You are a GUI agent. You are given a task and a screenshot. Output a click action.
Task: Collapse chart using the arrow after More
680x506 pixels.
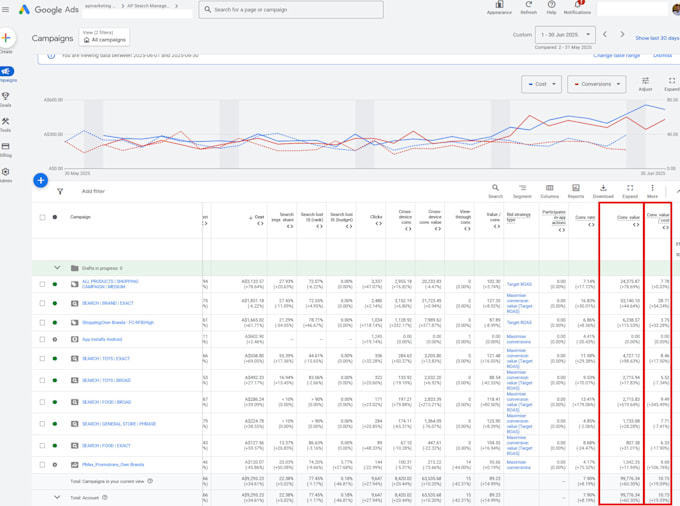677,191
